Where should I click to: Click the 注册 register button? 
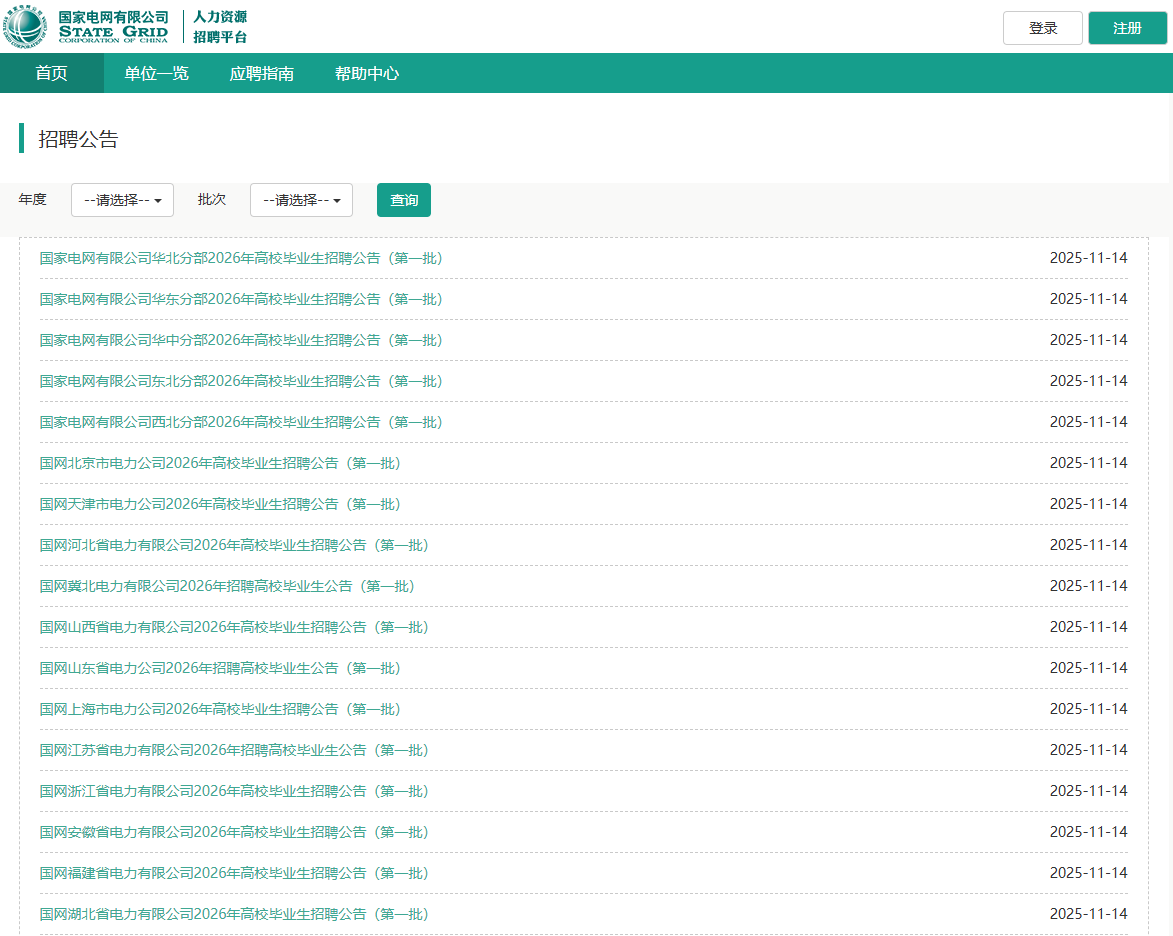tap(1127, 28)
